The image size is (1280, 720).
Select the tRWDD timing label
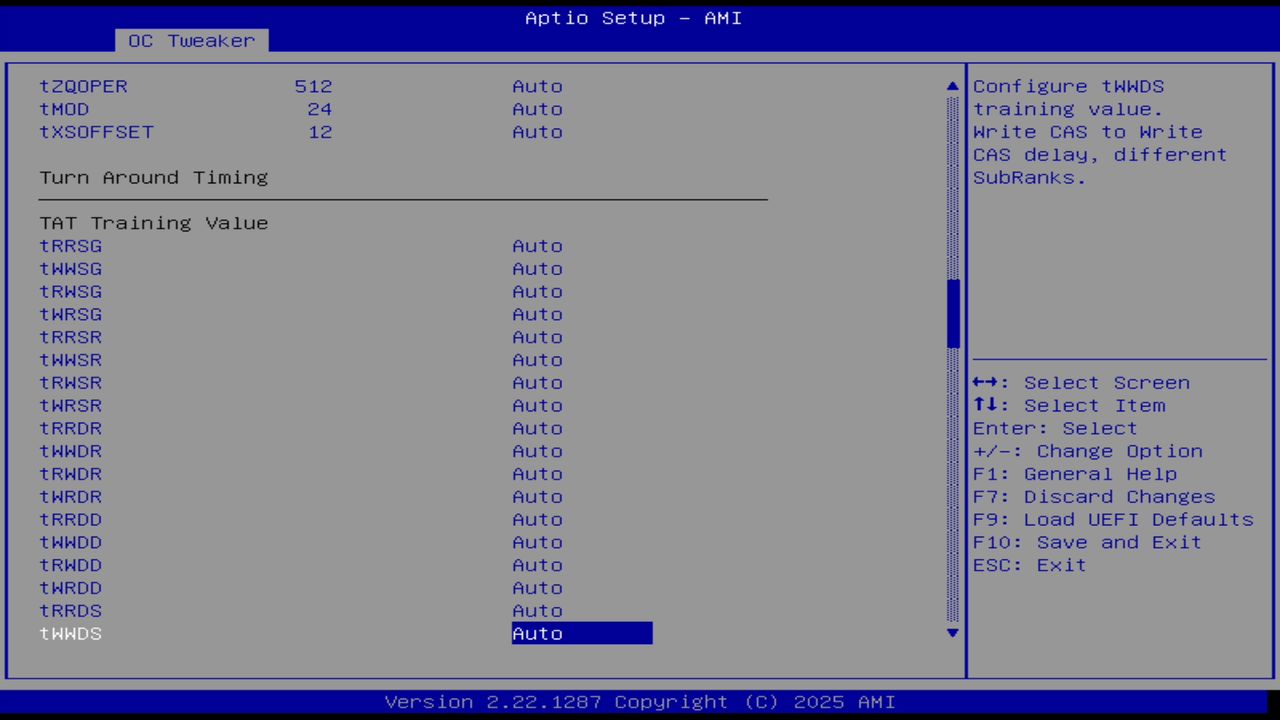coord(70,565)
